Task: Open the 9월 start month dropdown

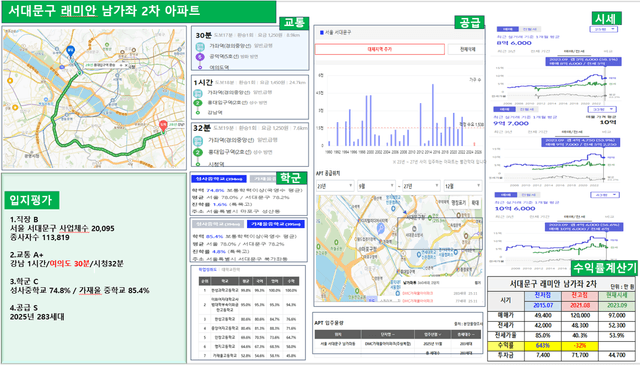Action: click(376, 186)
